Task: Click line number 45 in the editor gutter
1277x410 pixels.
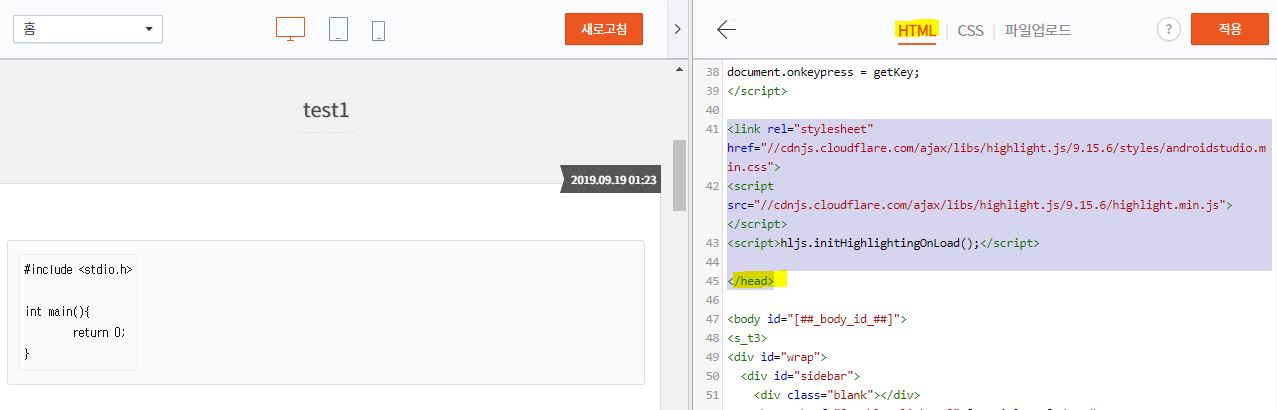Action: click(712, 281)
